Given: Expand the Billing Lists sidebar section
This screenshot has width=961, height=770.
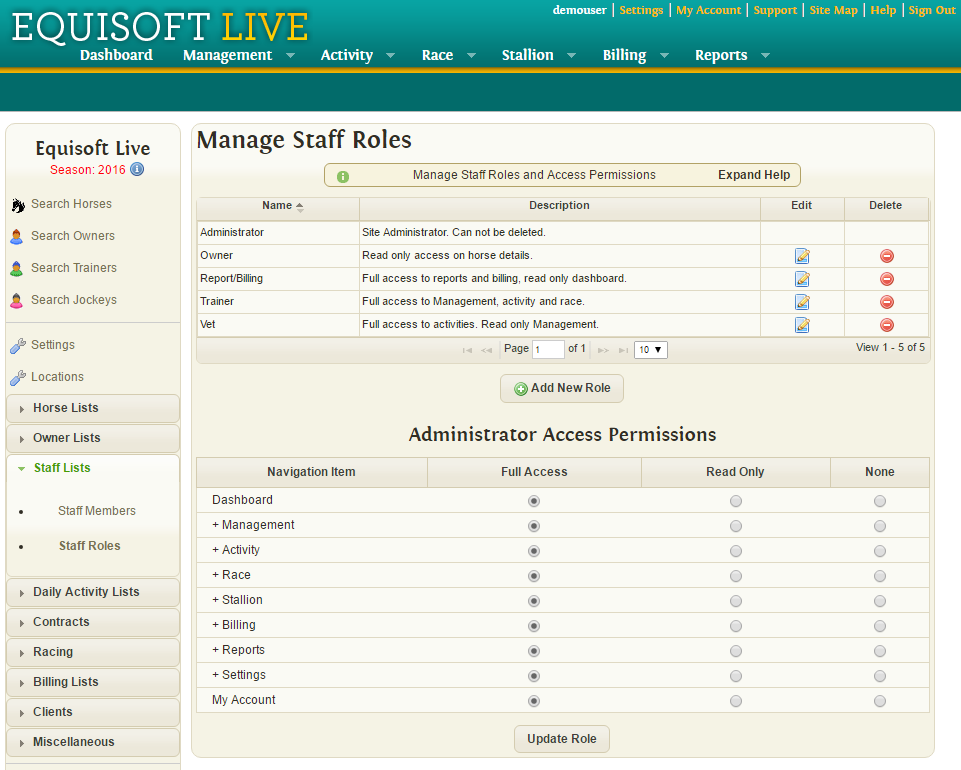Looking at the screenshot, I should point(93,682).
